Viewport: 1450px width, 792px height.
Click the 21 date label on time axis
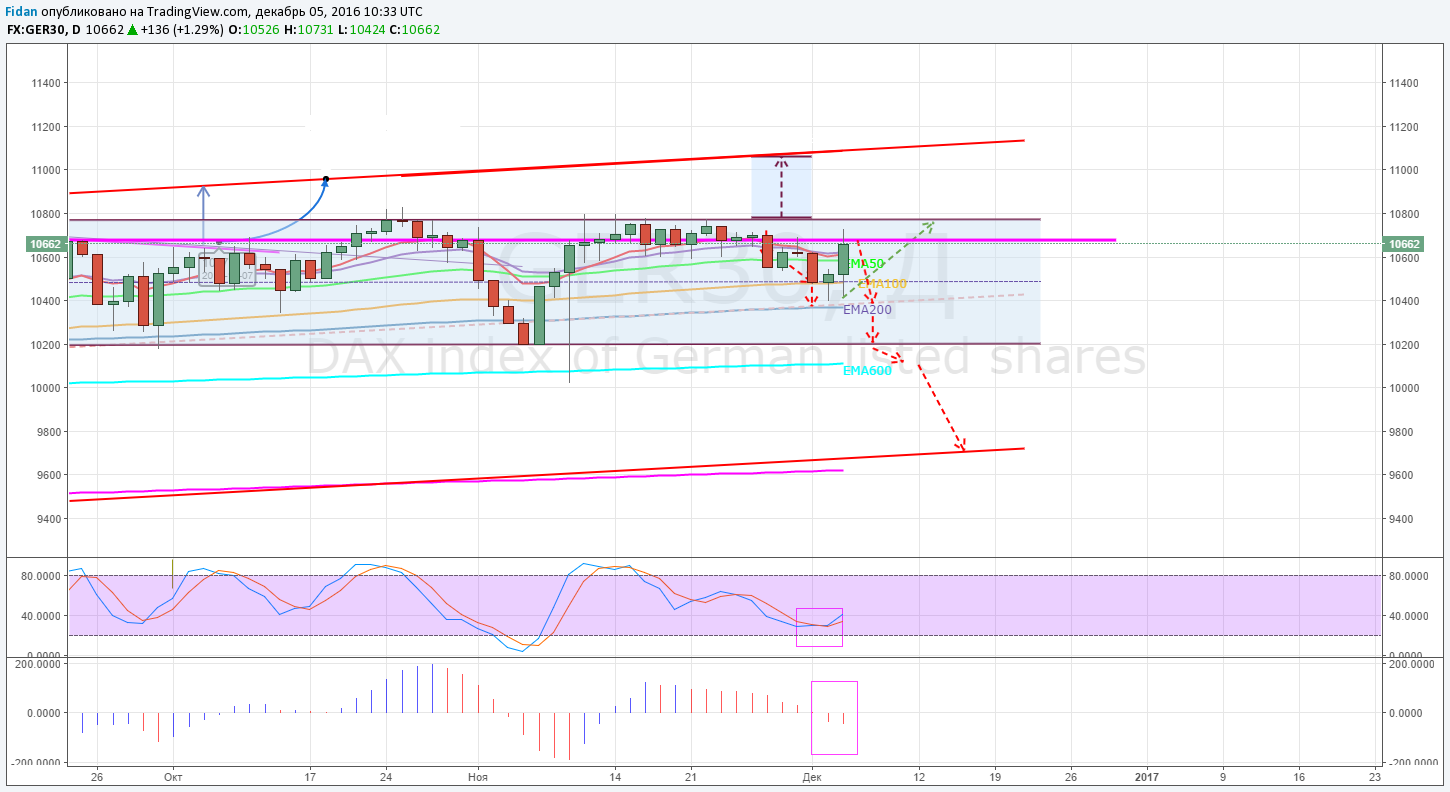pyautogui.click(x=691, y=776)
